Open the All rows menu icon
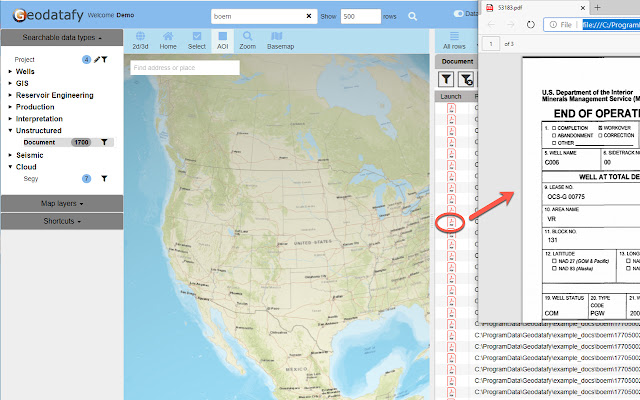Viewport: 640px width, 400px height. click(x=454, y=36)
